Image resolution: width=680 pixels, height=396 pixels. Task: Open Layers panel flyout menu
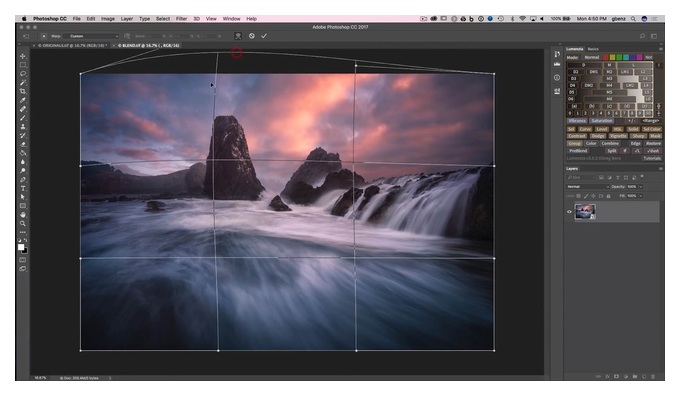coord(660,169)
